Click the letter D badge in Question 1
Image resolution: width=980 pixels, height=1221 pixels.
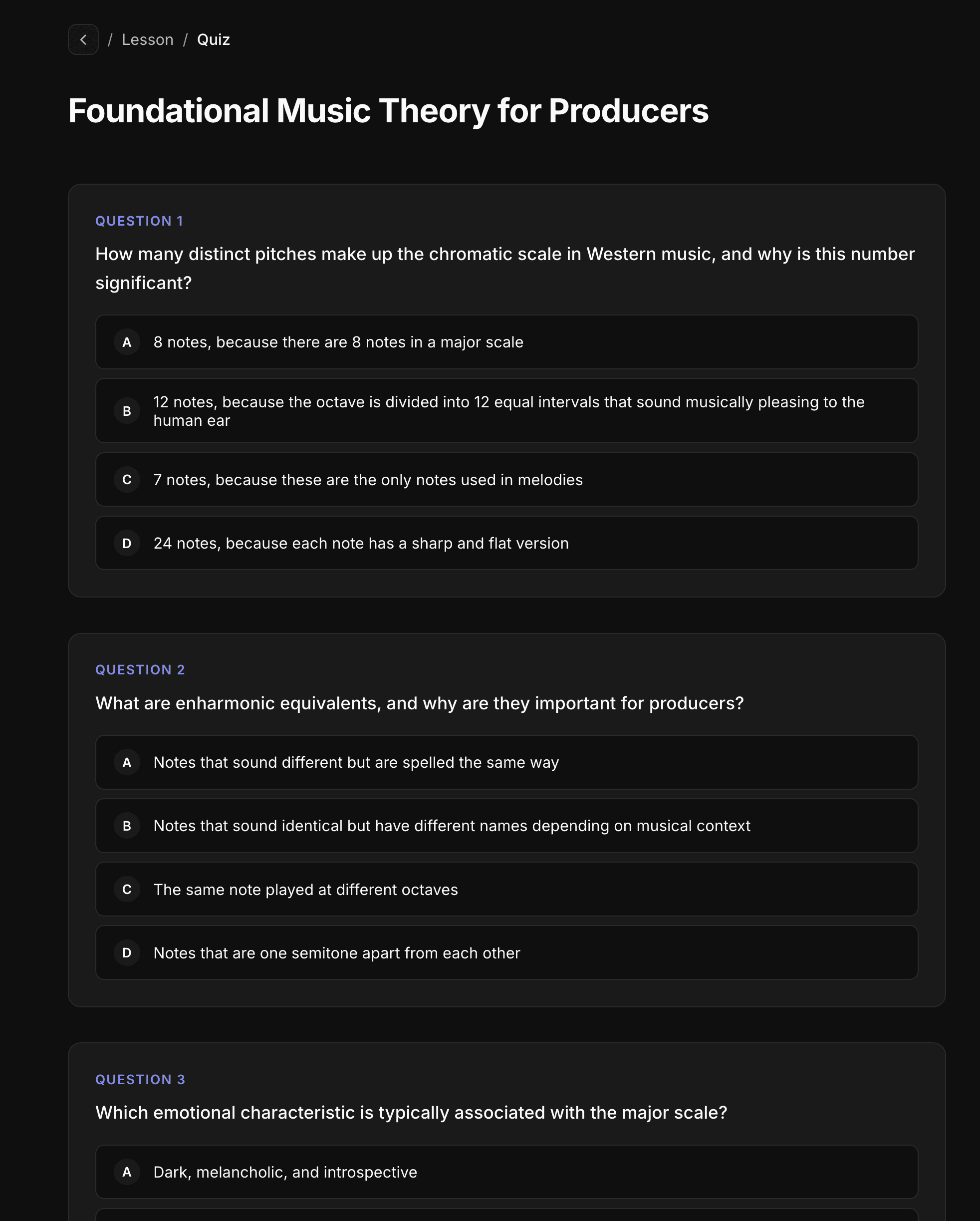tap(127, 543)
